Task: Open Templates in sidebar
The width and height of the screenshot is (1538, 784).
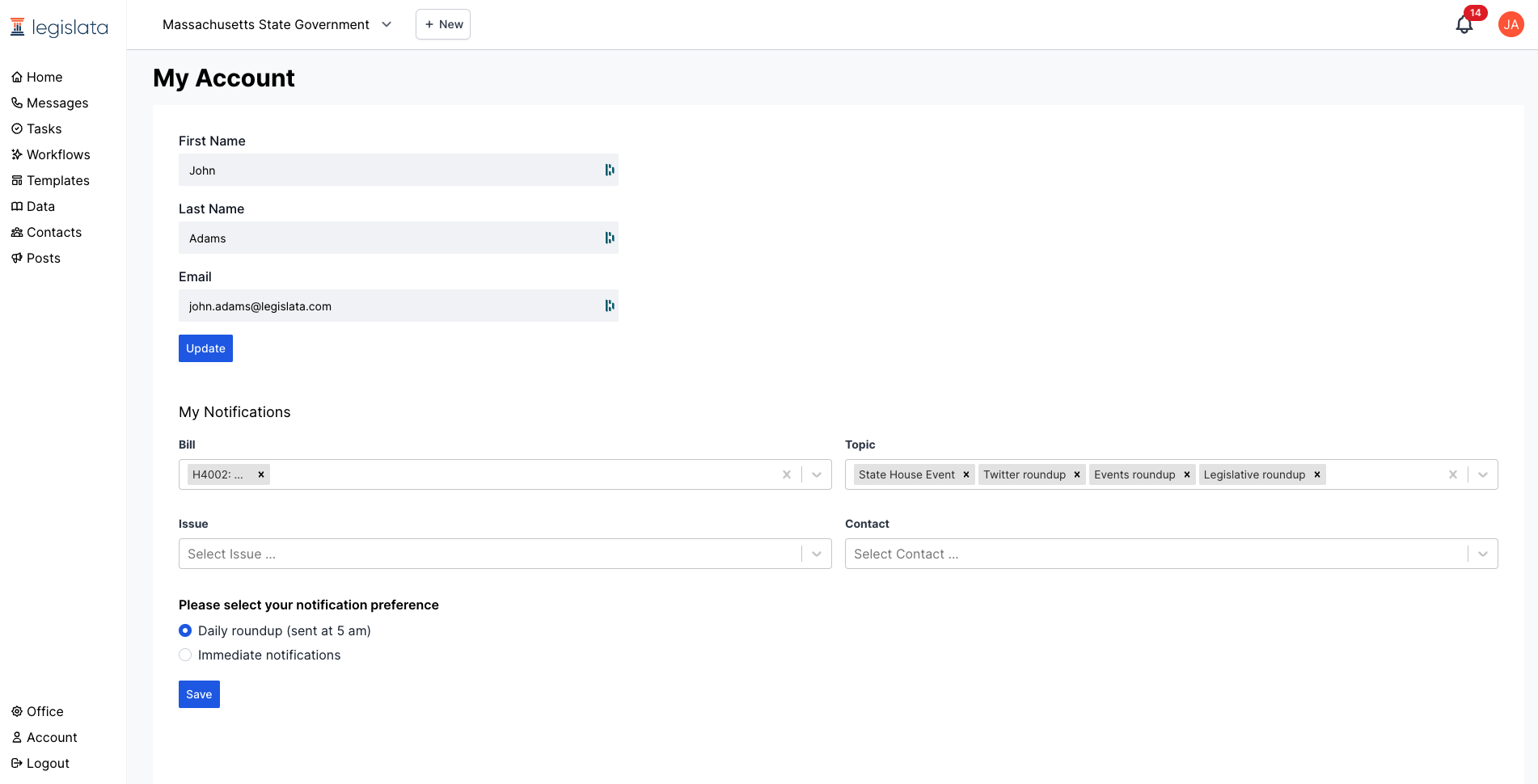Action: 51,180
